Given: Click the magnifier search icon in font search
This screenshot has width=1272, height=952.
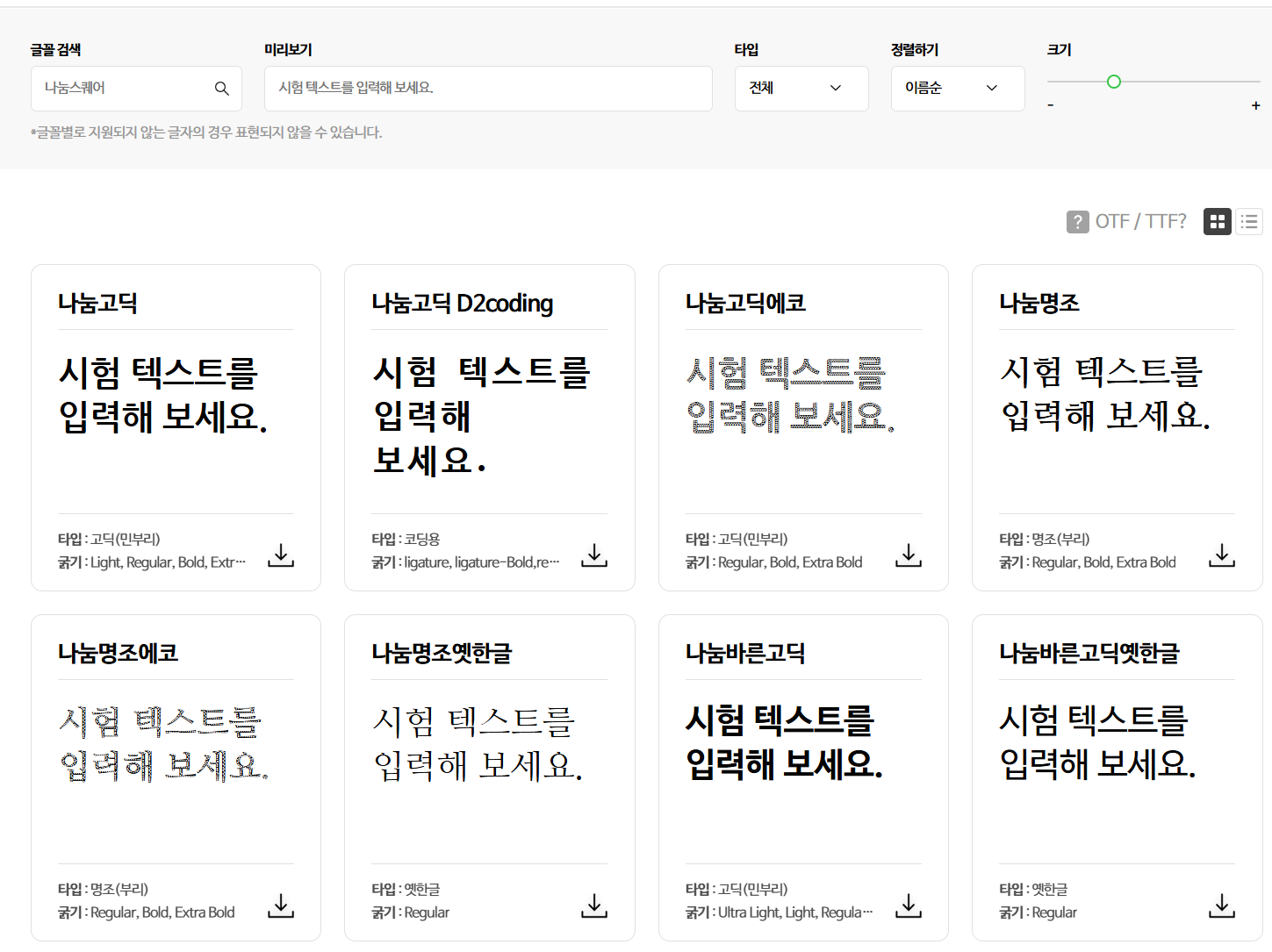Looking at the screenshot, I should pos(221,89).
